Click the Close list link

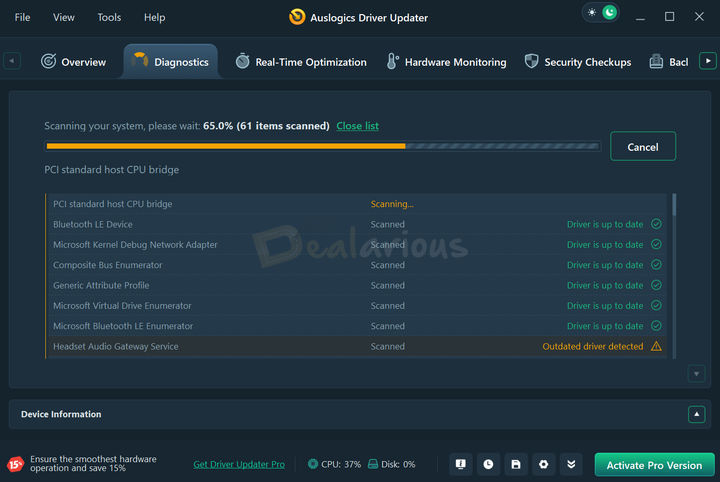tap(357, 126)
